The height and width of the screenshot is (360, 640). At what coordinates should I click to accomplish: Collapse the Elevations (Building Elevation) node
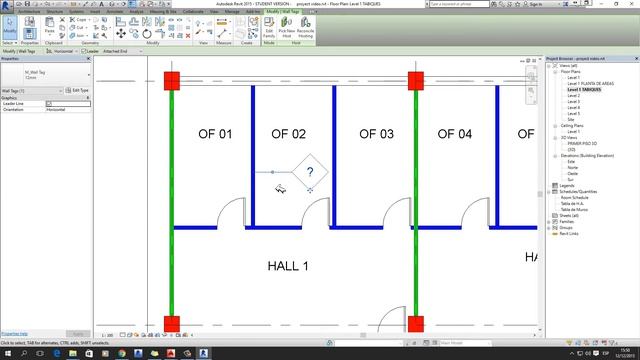(x=555, y=156)
